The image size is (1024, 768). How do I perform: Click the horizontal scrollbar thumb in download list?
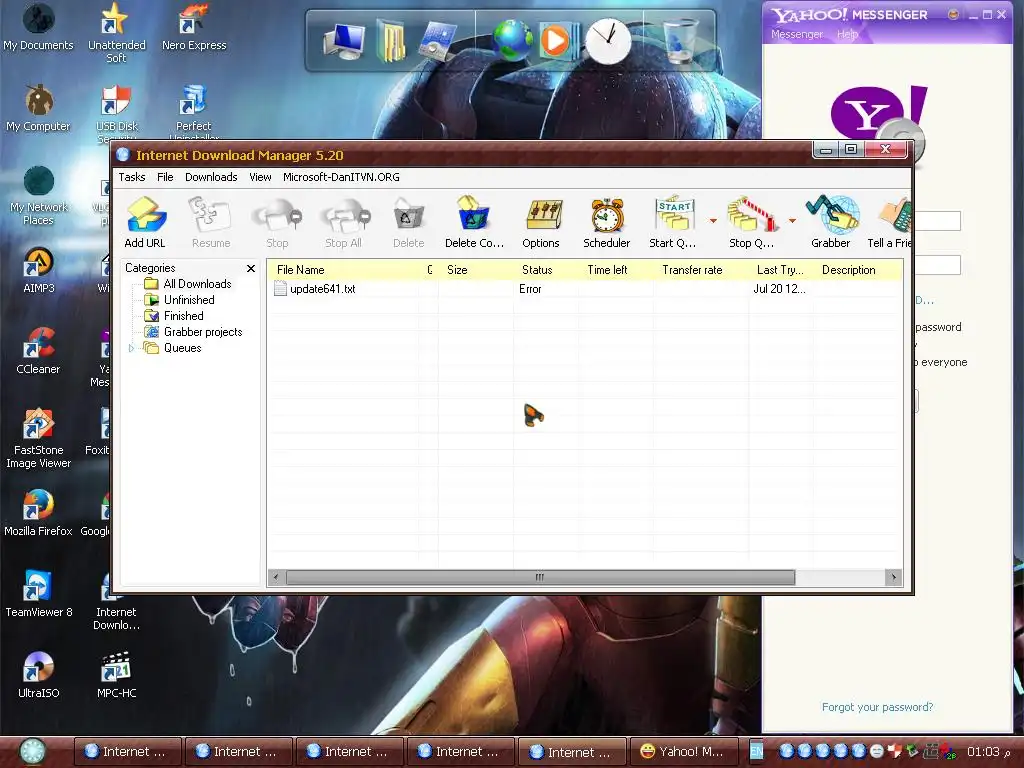[540, 577]
